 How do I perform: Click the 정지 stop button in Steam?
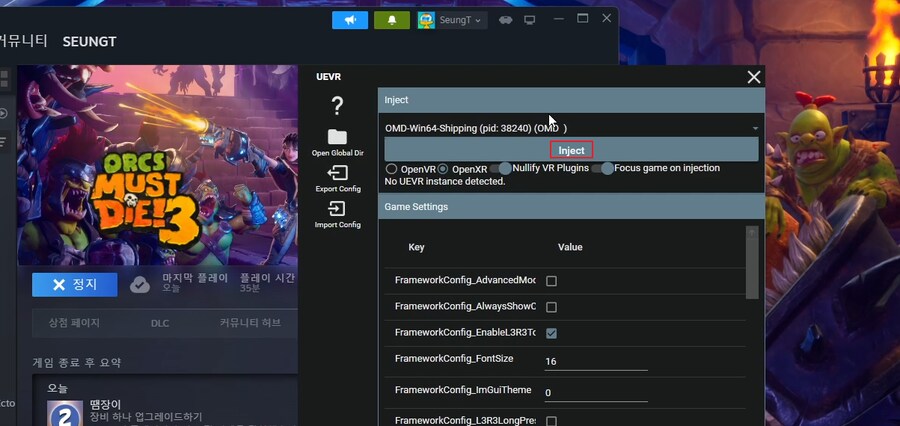(x=75, y=285)
